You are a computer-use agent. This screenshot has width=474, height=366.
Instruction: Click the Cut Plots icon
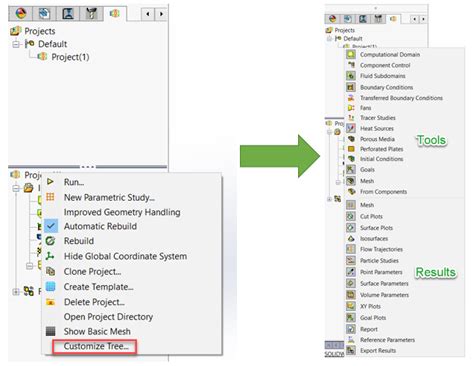[351, 216]
